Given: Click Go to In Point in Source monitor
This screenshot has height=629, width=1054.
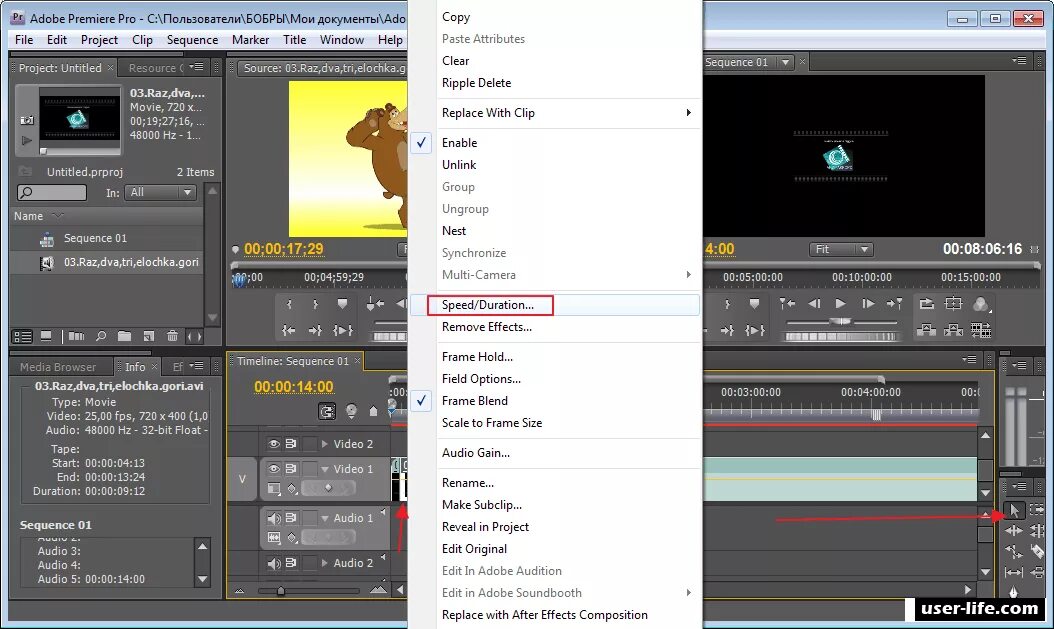Looking at the screenshot, I should [x=289, y=330].
